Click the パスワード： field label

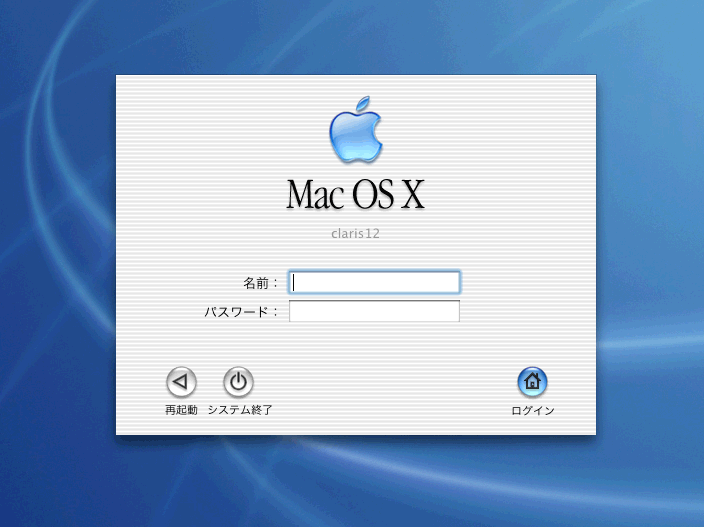coord(241,312)
